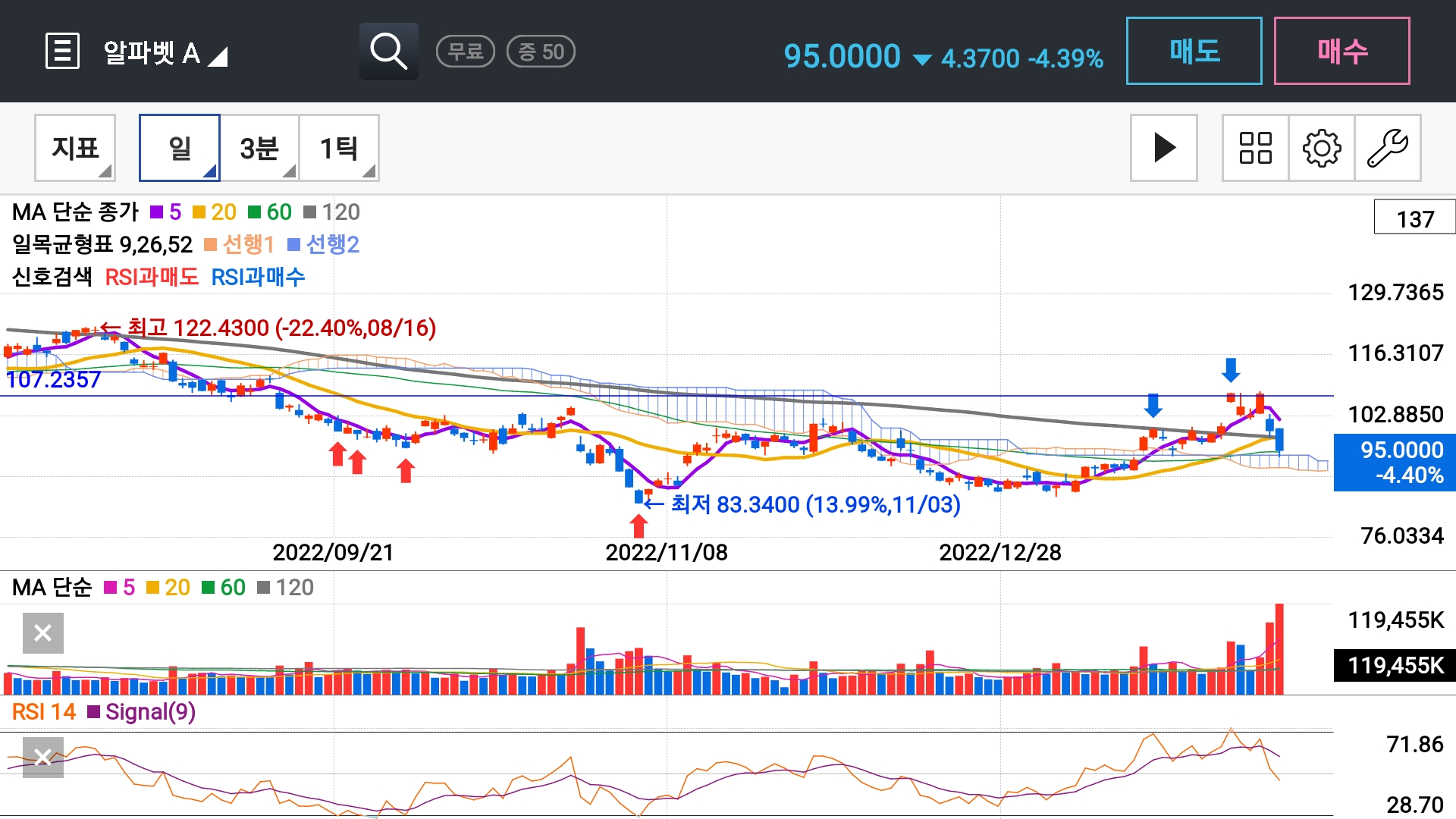Image resolution: width=1456 pixels, height=819 pixels.
Task: Select the 일 daily period tab
Action: point(180,148)
